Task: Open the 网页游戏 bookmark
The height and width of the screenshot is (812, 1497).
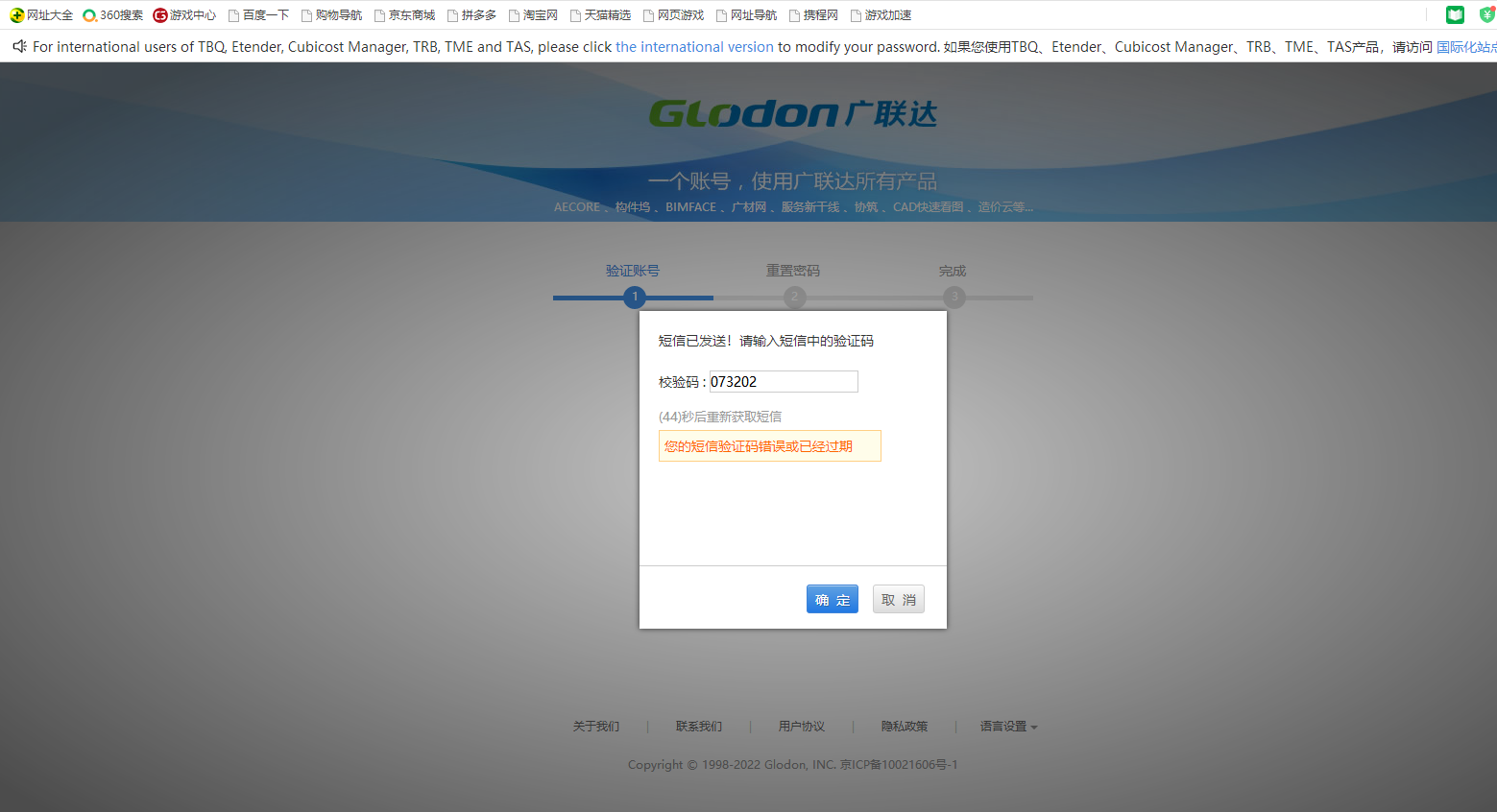Action: point(673,15)
